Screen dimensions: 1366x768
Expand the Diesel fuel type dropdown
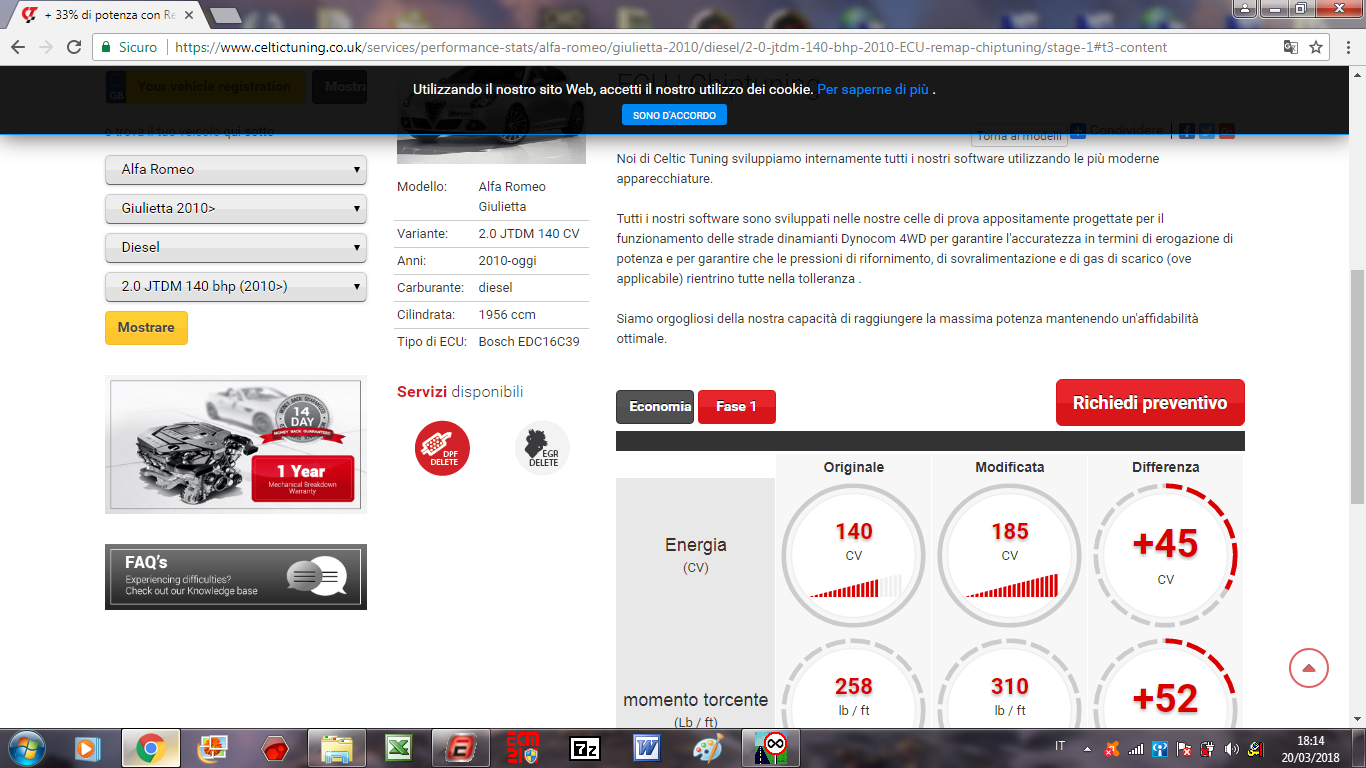pos(236,247)
